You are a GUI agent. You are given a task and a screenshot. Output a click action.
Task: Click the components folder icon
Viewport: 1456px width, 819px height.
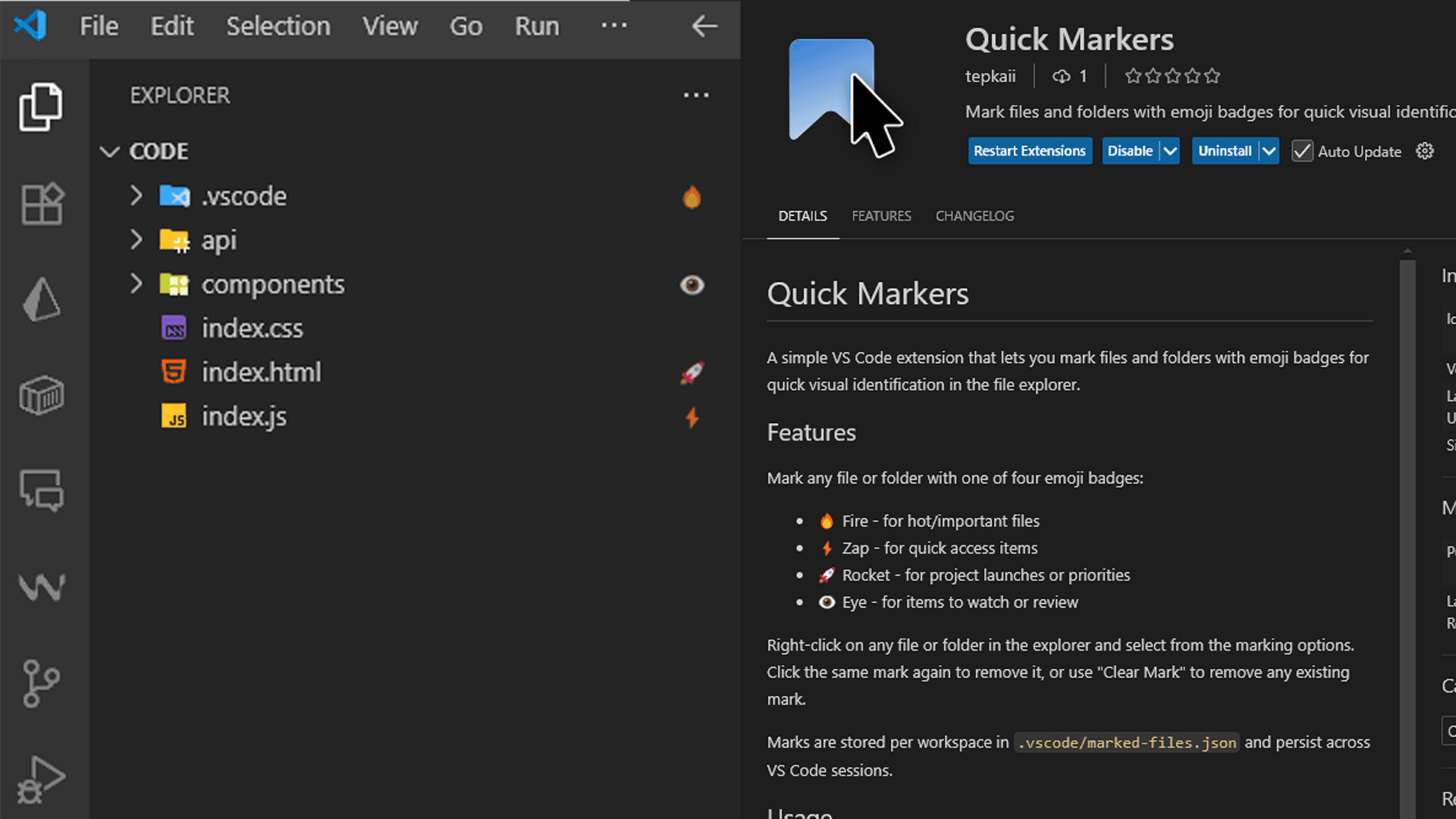[x=174, y=284]
